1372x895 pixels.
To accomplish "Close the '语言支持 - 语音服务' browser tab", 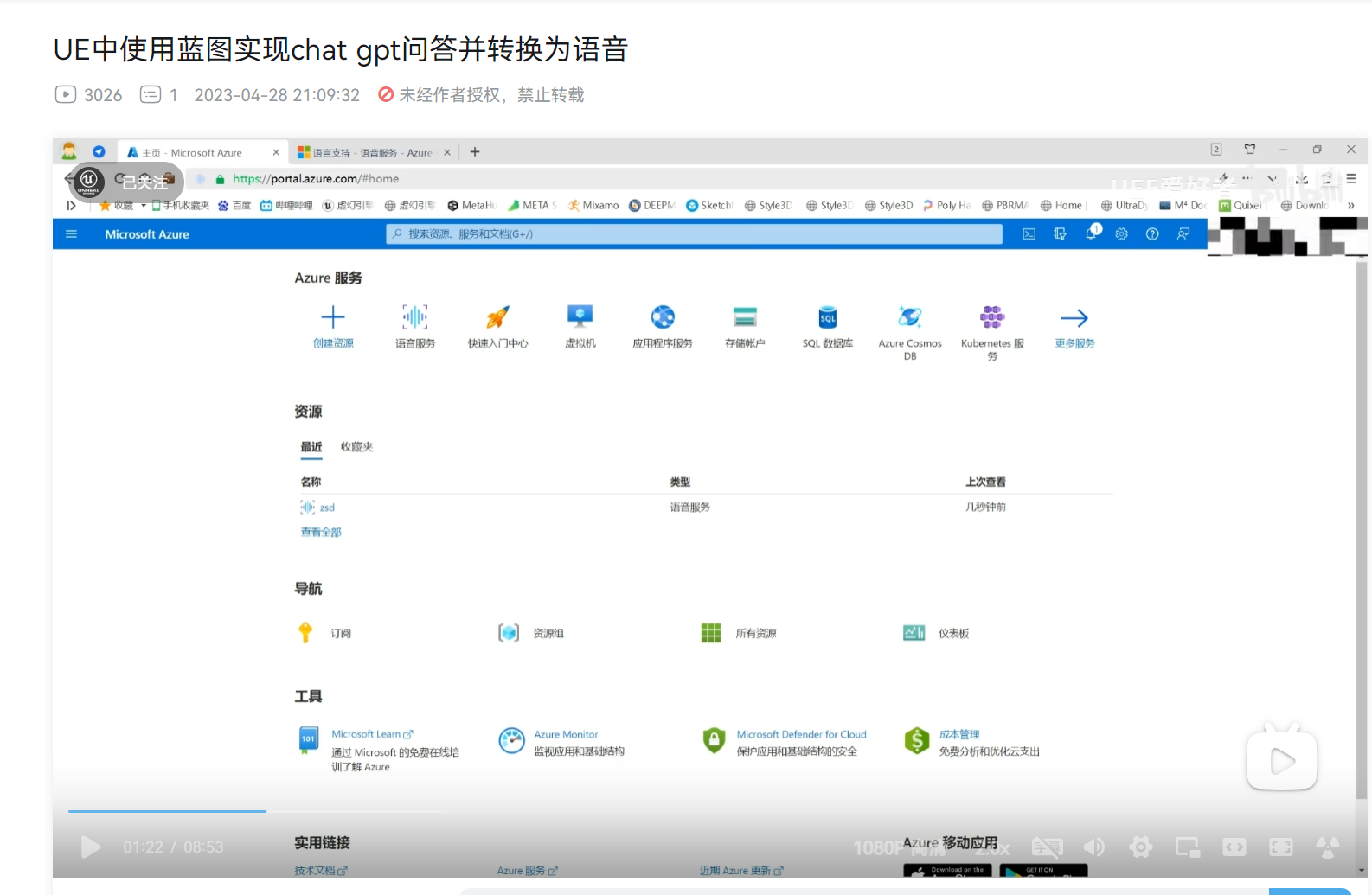I will click(447, 152).
